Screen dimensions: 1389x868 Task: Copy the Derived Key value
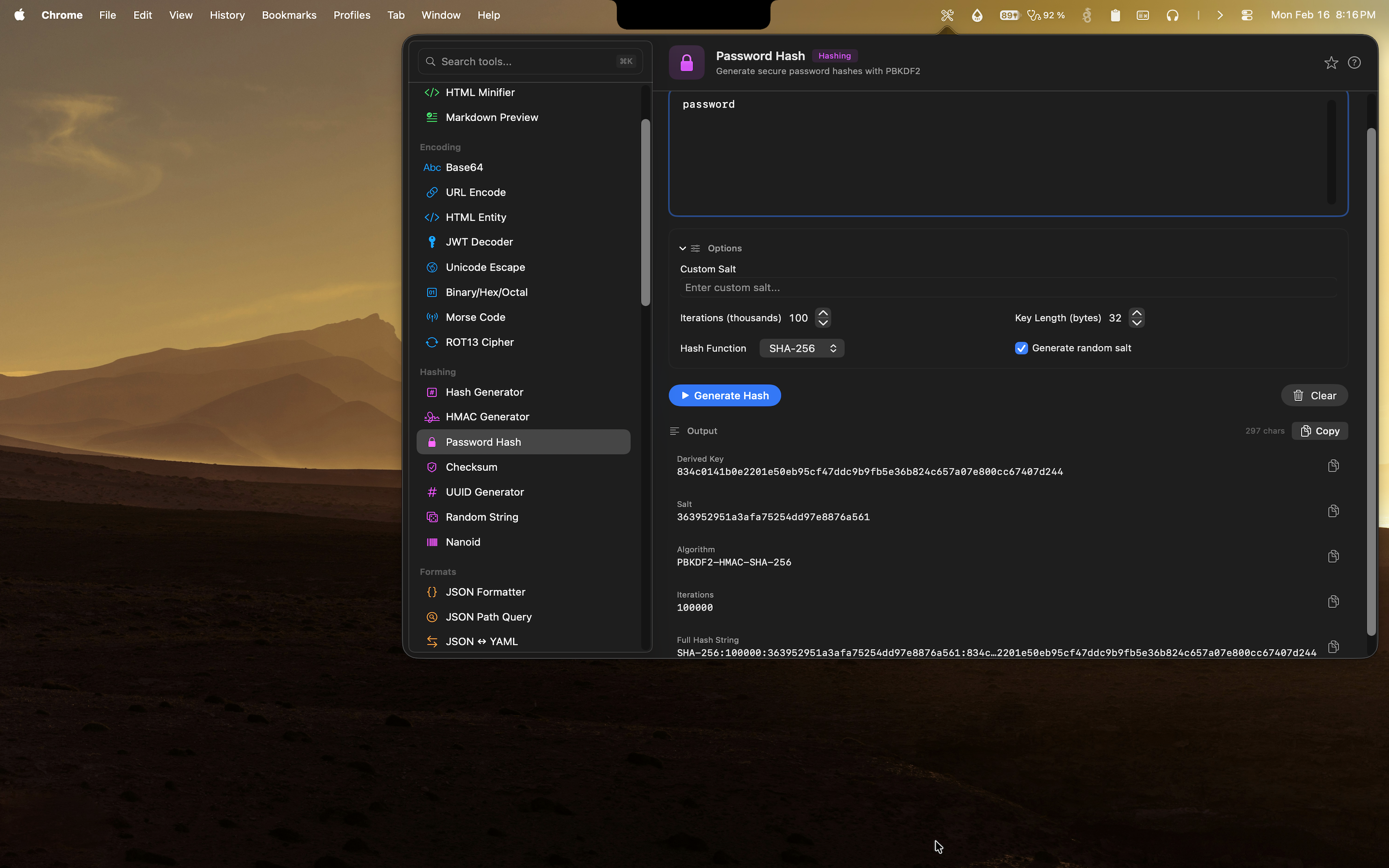(1334, 465)
